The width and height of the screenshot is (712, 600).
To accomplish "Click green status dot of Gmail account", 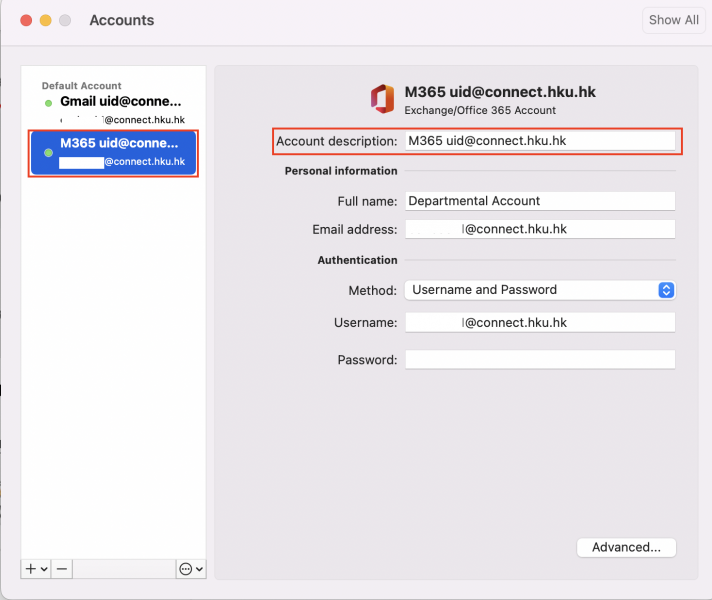I will [49, 103].
